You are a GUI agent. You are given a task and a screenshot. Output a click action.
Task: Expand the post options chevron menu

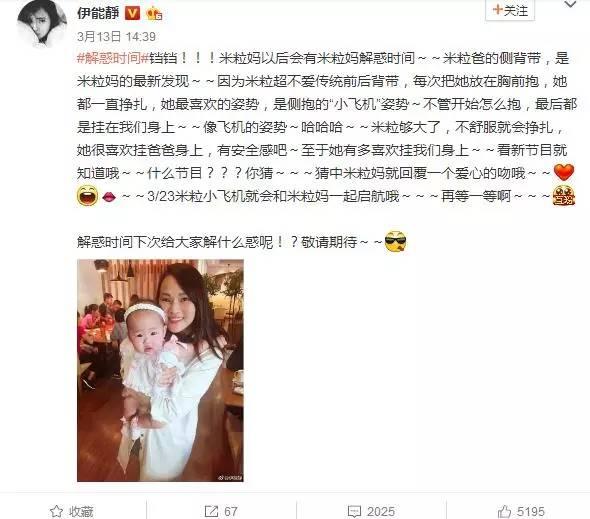tap(570, 5)
